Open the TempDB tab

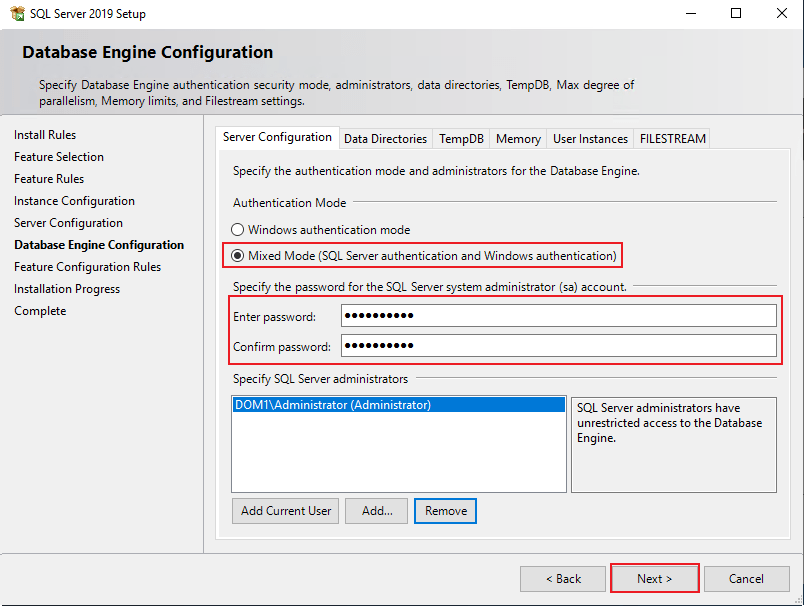pos(461,139)
